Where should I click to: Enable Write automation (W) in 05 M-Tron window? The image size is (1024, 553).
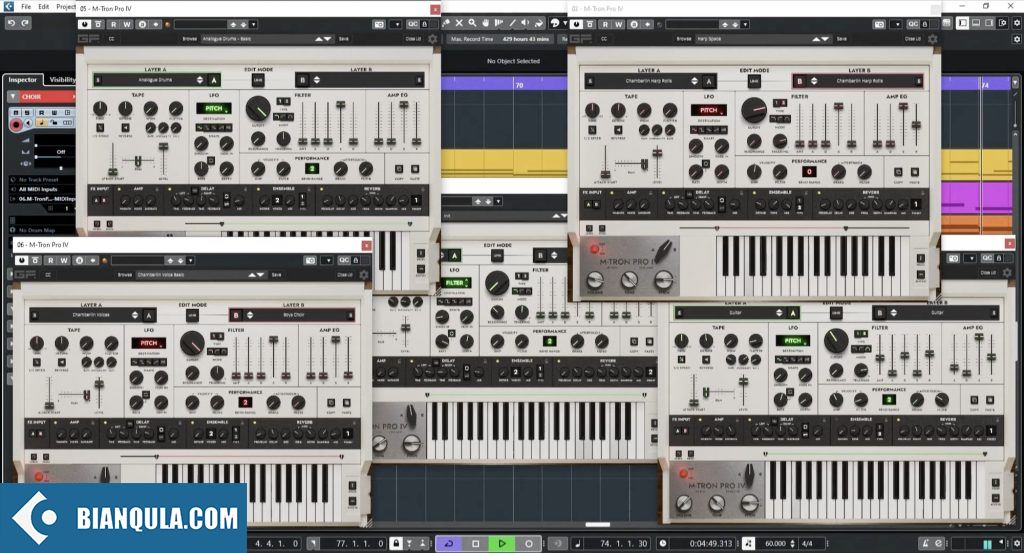pos(127,24)
